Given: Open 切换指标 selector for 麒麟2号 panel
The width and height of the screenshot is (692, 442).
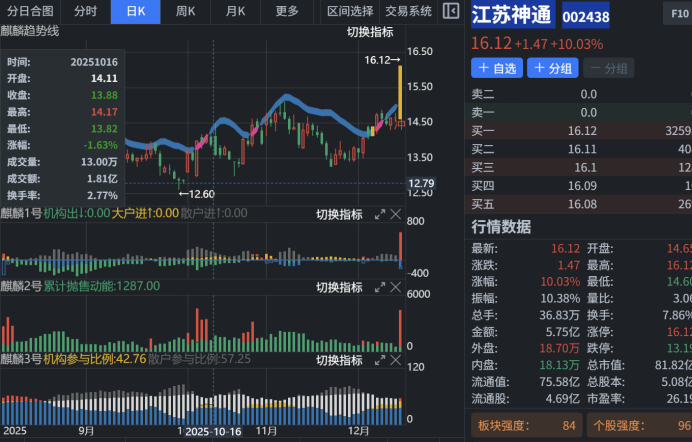Looking at the screenshot, I should [x=339, y=287].
